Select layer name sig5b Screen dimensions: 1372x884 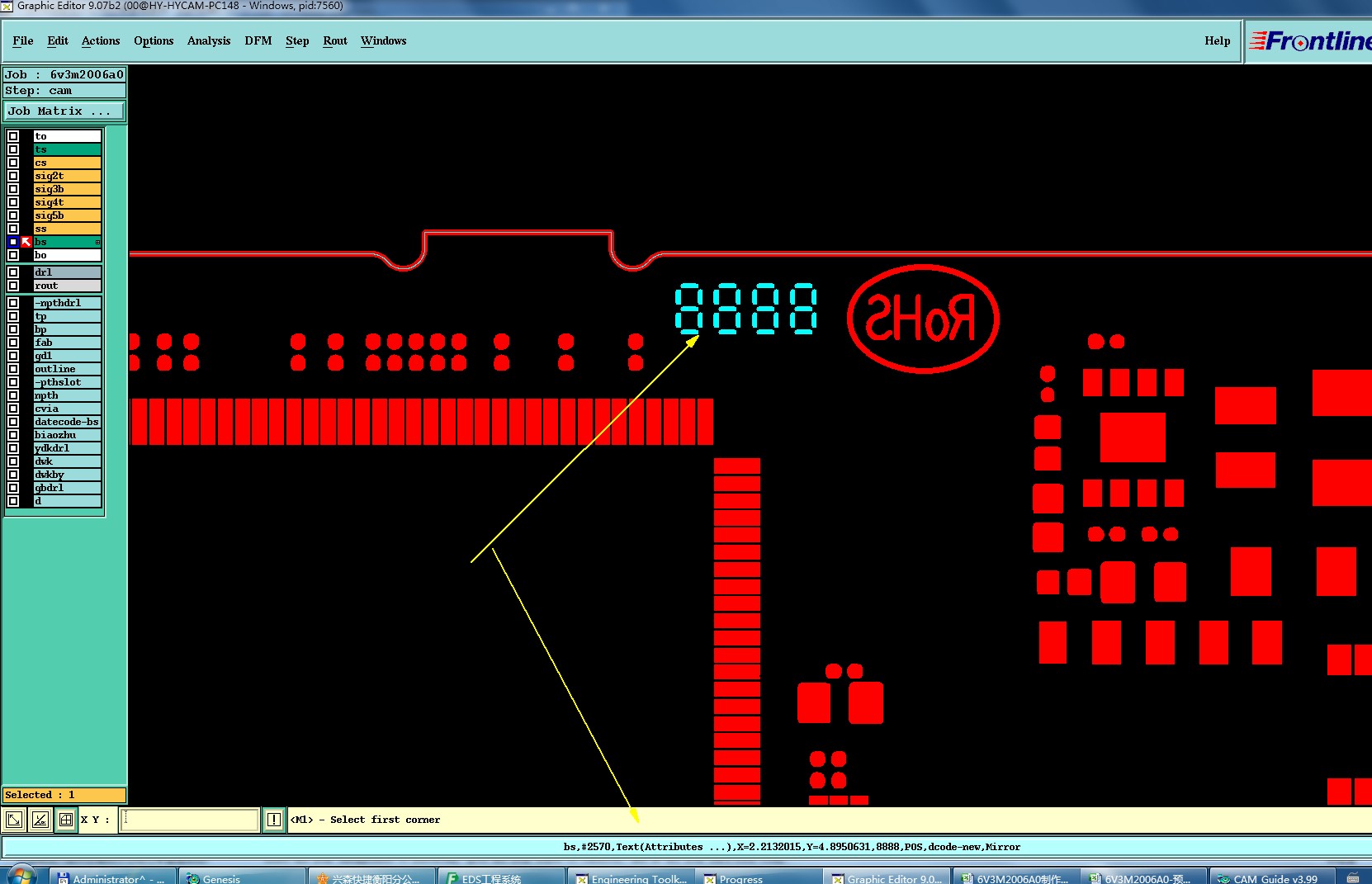tap(67, 215)
